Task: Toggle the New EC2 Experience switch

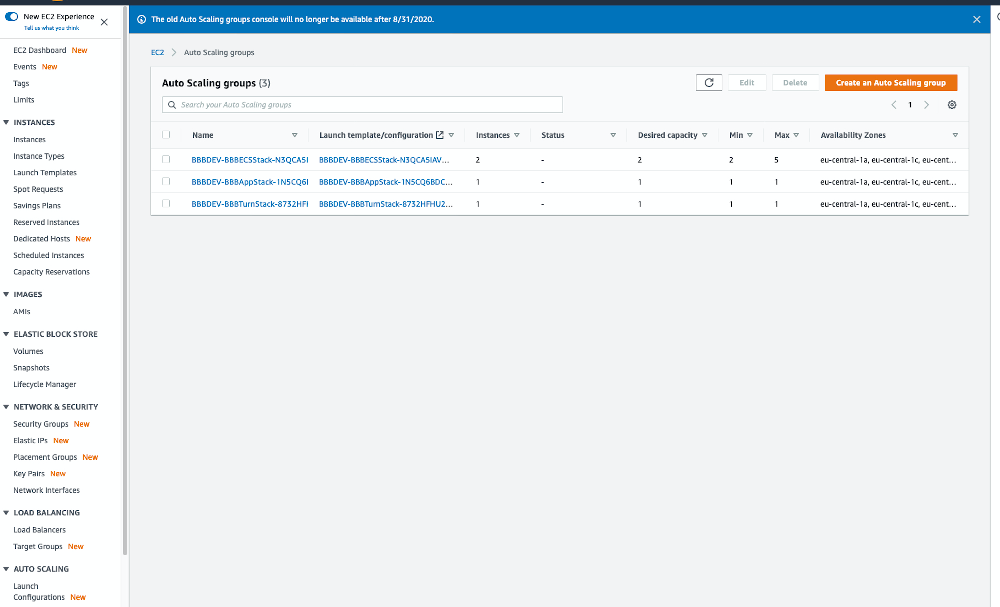Action: point(9,16)
